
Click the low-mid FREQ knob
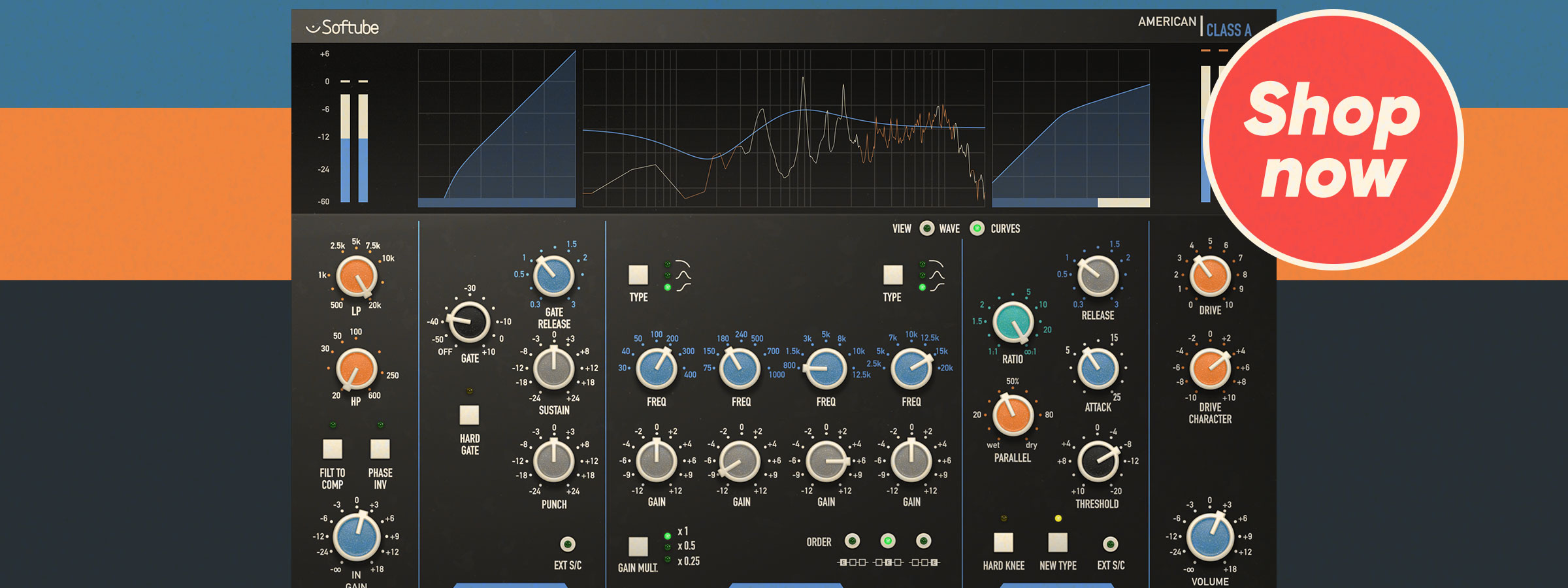(740, 368)
